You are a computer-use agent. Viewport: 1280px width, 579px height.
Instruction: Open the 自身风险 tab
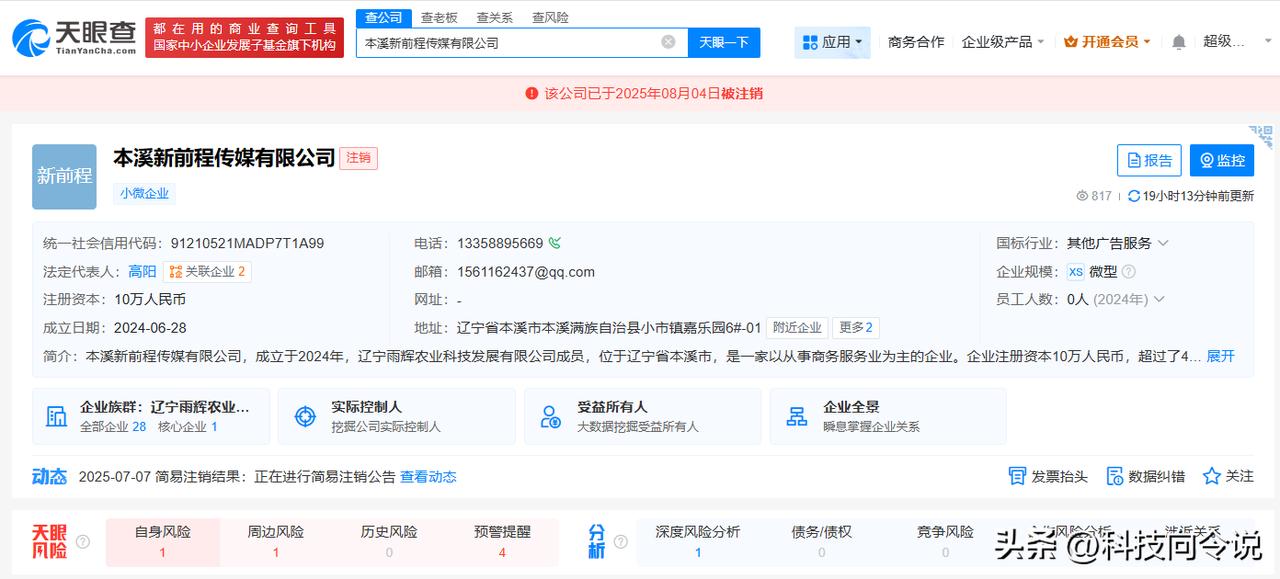click(163, 542)
